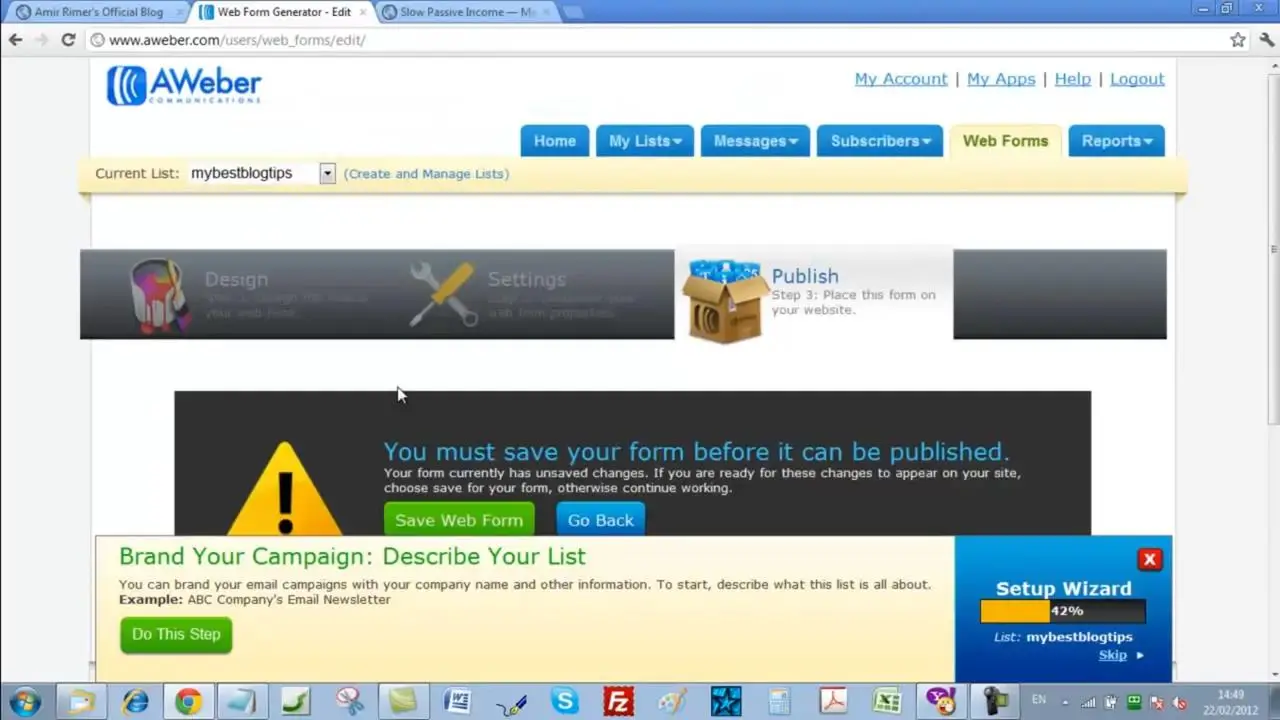Switch to Google Chrome in the taskbar

click(x=188, y=702)
